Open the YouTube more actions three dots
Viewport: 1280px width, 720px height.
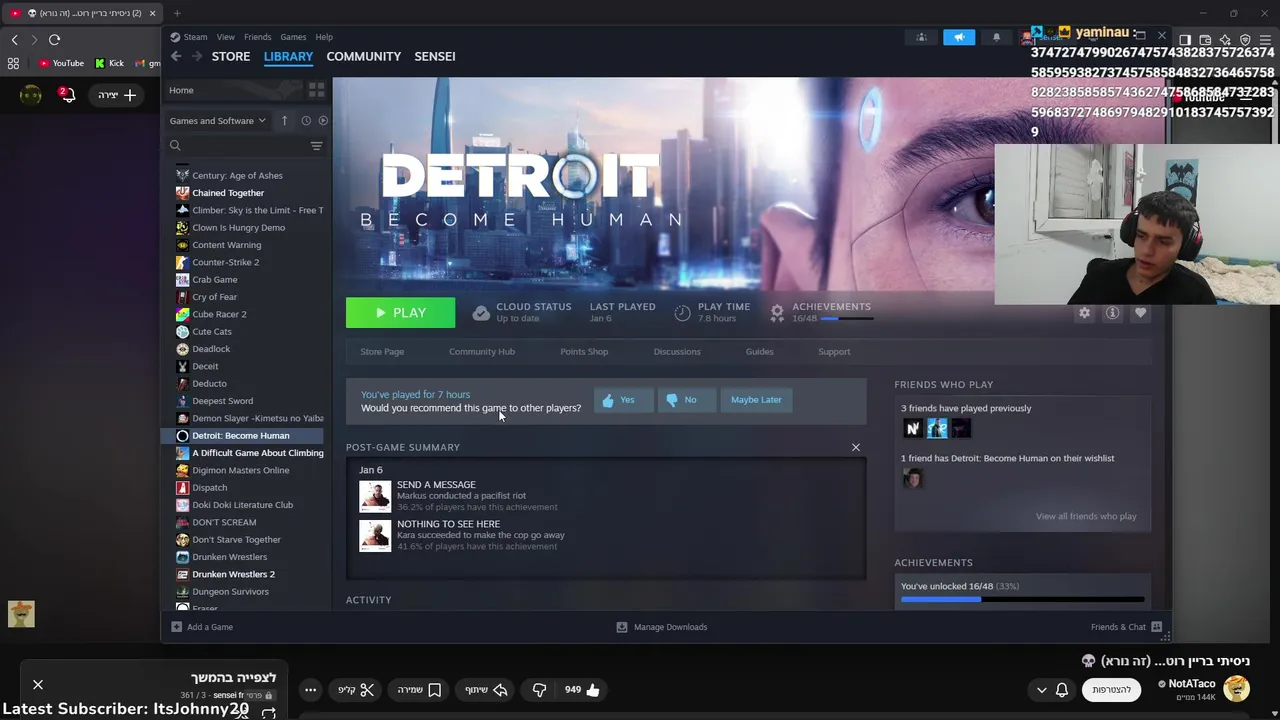coord(311,690)
